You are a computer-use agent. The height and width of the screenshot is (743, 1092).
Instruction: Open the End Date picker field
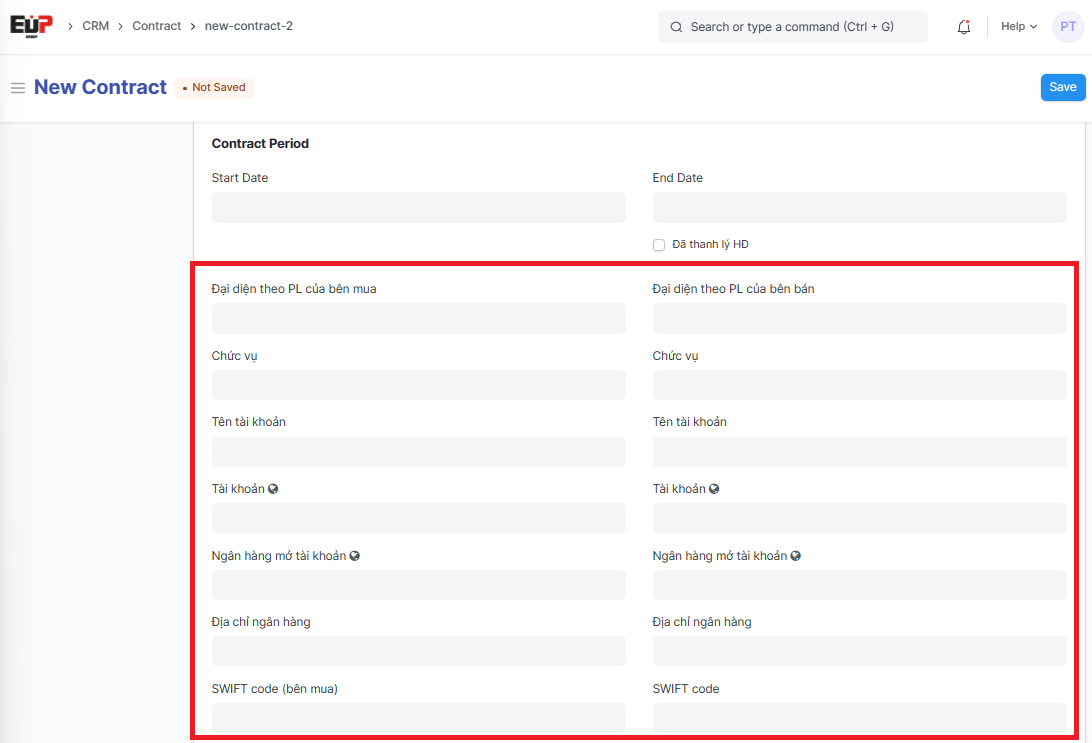859,208
